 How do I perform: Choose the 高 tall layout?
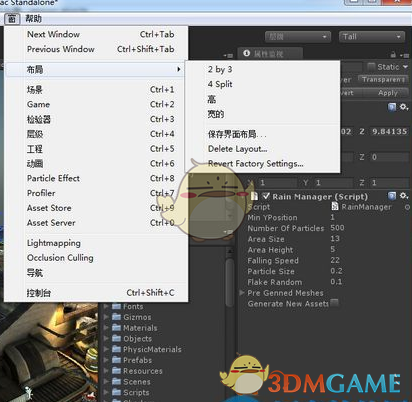(263, 99)
